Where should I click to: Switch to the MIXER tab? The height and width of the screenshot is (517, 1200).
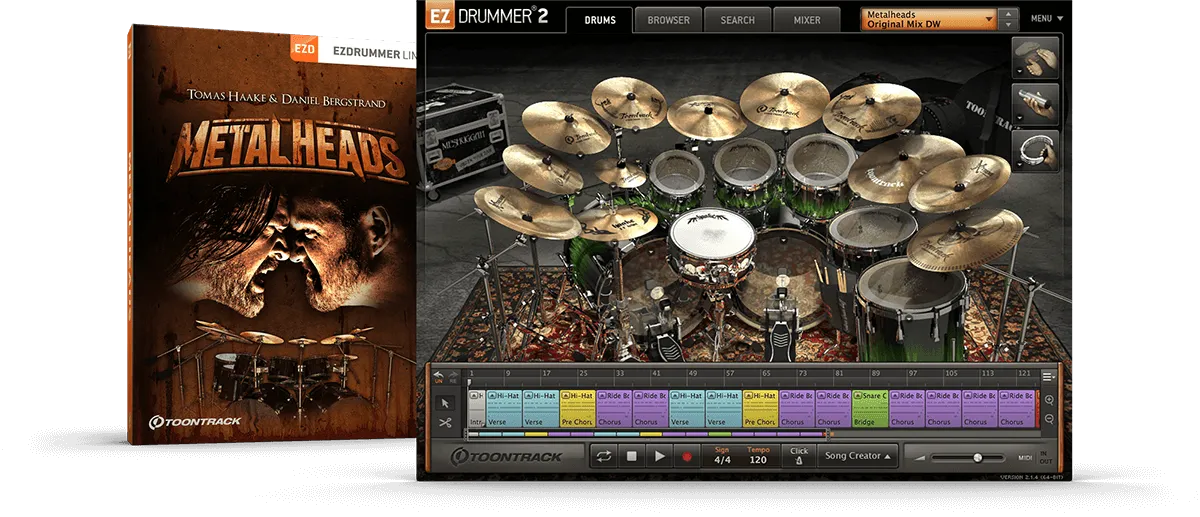807,20
